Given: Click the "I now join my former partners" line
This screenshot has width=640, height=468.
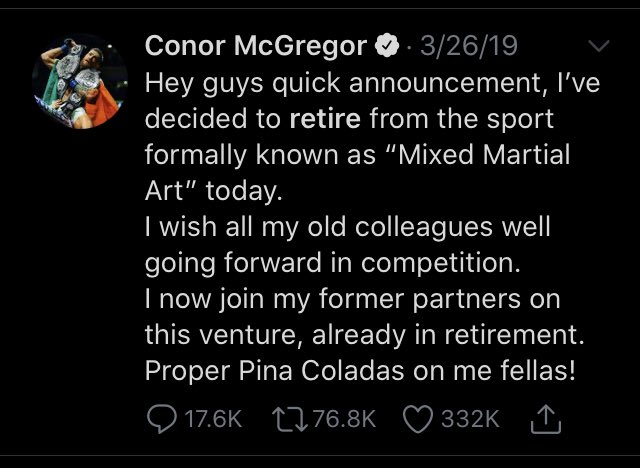Looking at the screenshot, I should point(352,299).
